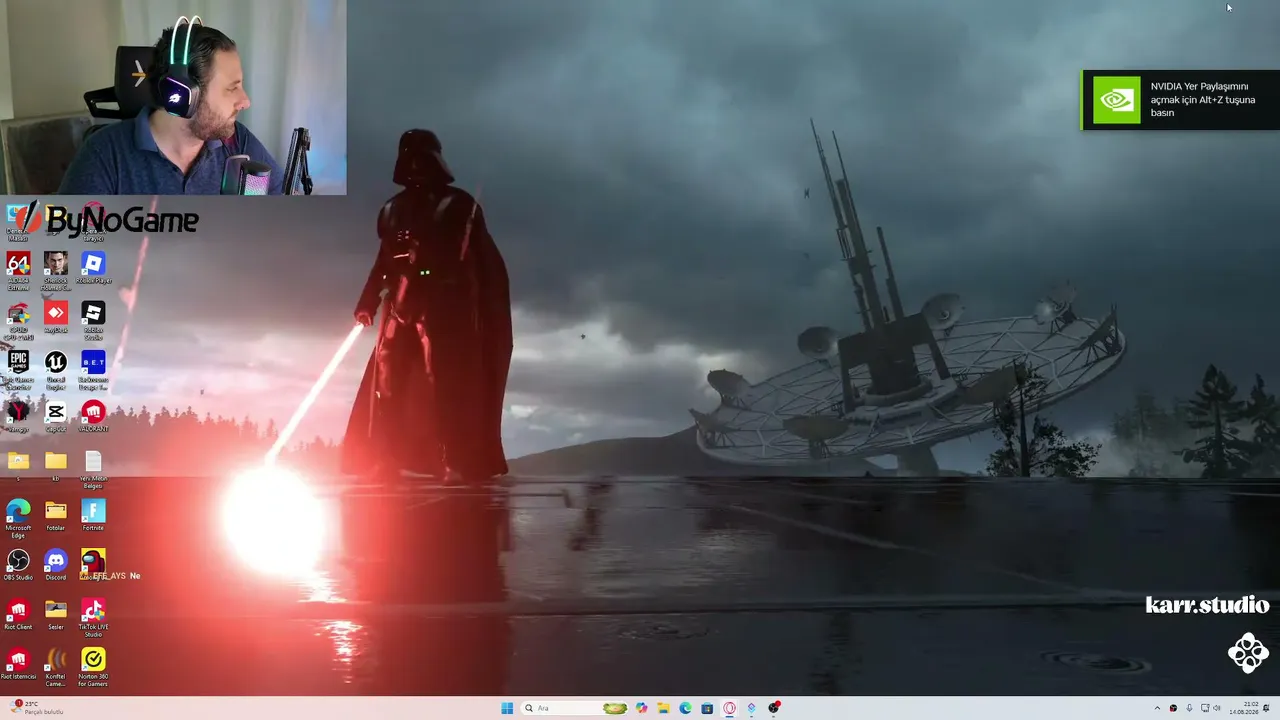
Task: Open the Windows Start menu
Action: (507, 708)
